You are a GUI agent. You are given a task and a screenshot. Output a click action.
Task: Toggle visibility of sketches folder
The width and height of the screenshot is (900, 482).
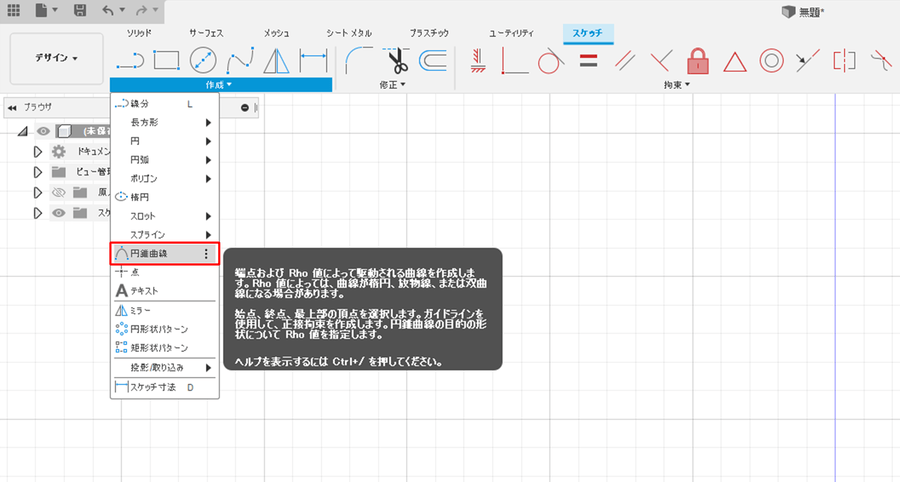click(59, 213)
